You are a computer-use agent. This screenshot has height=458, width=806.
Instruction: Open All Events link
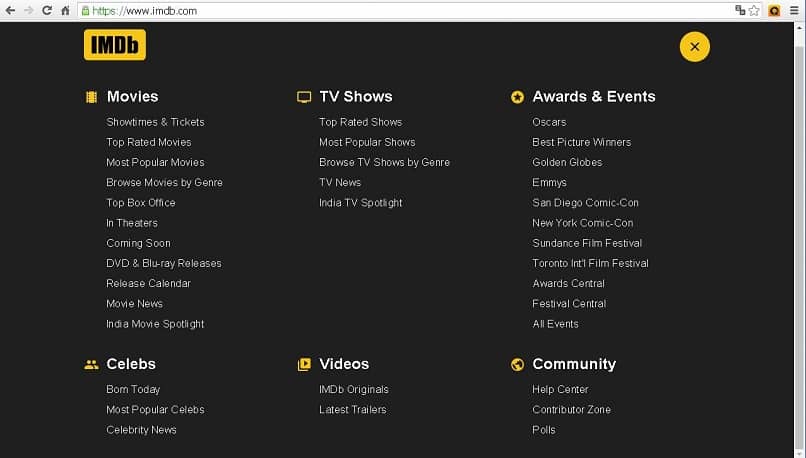(x=556, y=324)
